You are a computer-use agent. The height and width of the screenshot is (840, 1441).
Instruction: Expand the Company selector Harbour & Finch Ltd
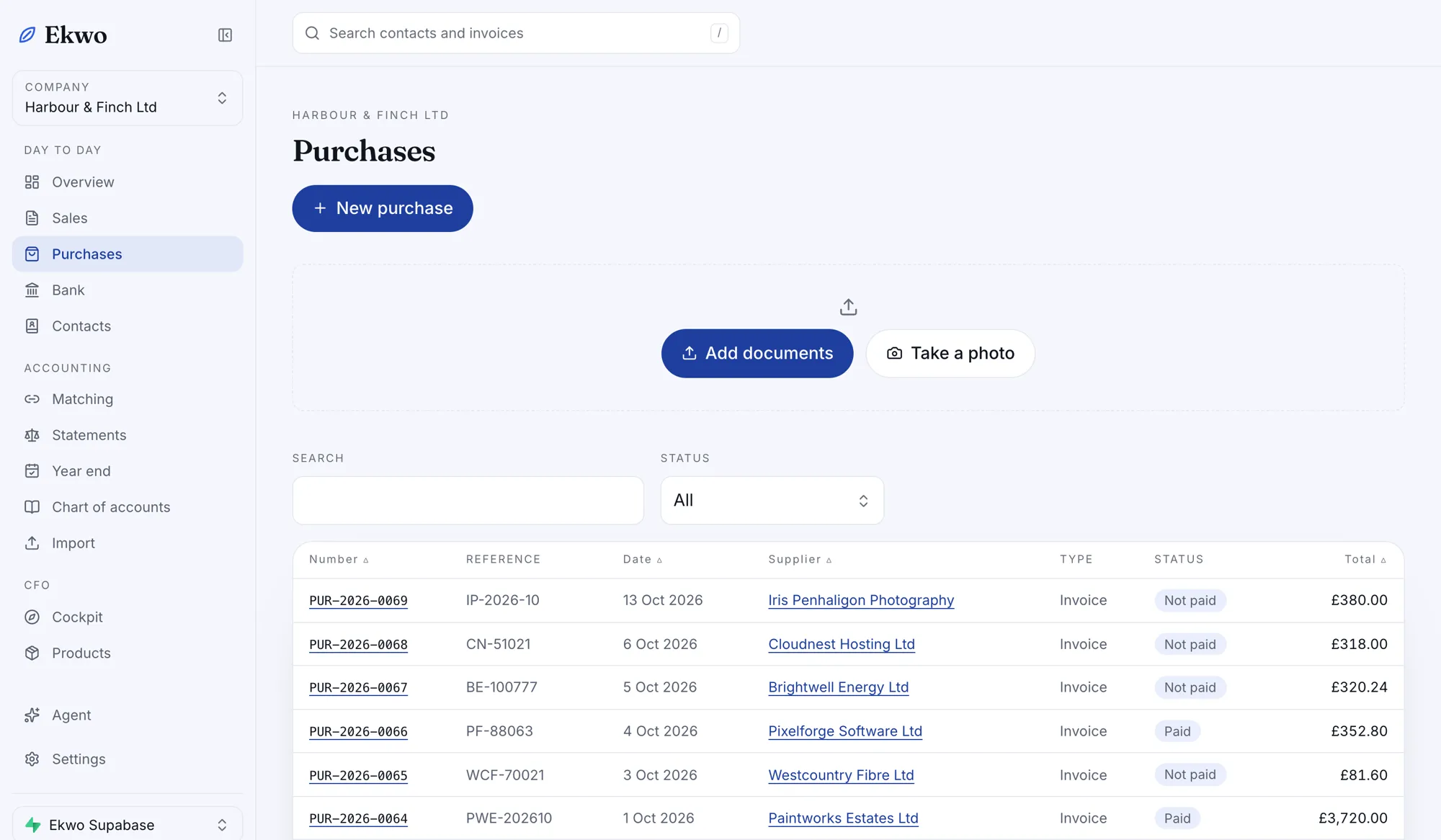(128, 98)
